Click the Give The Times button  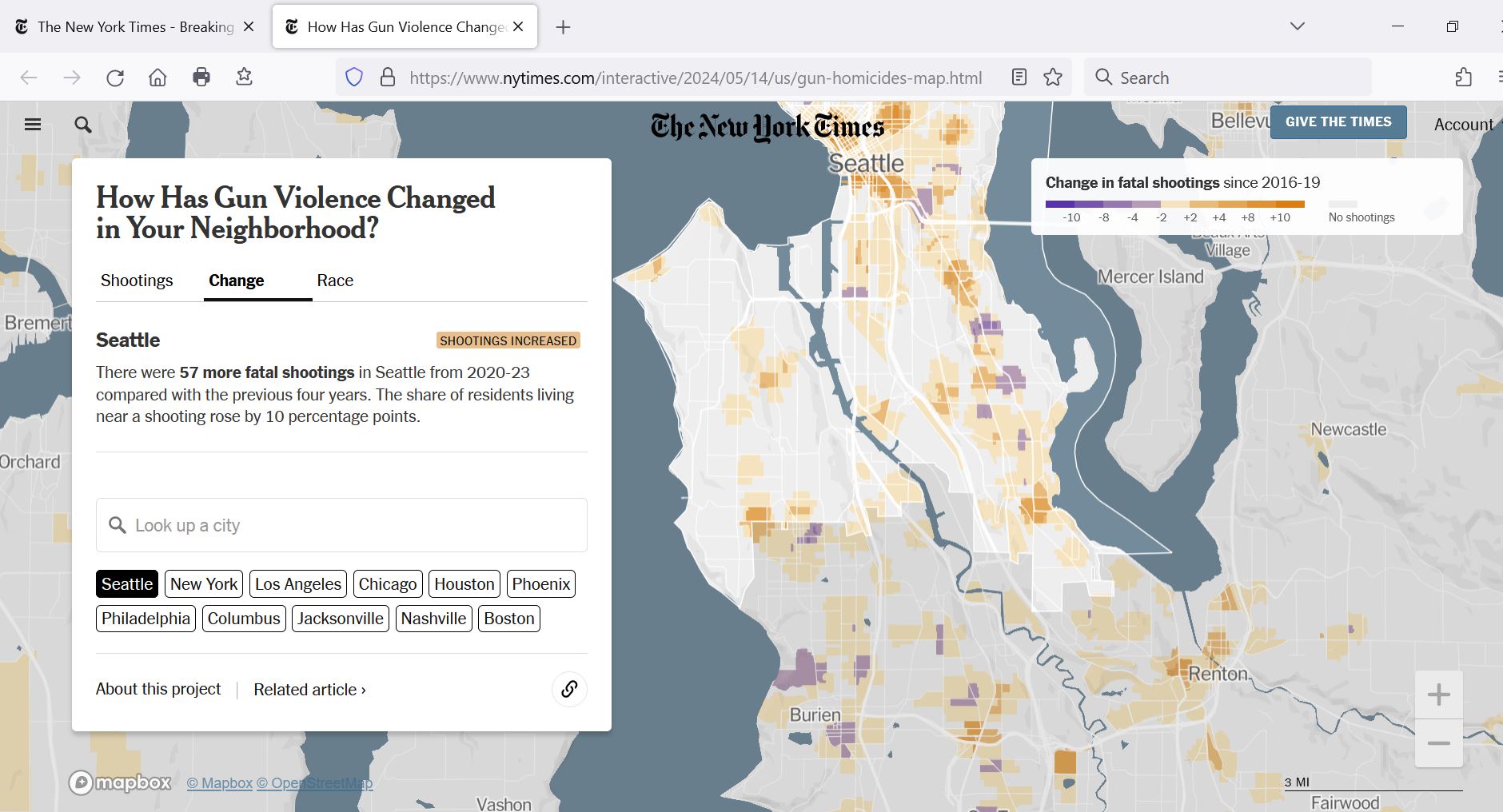[x=1338, y=122]
